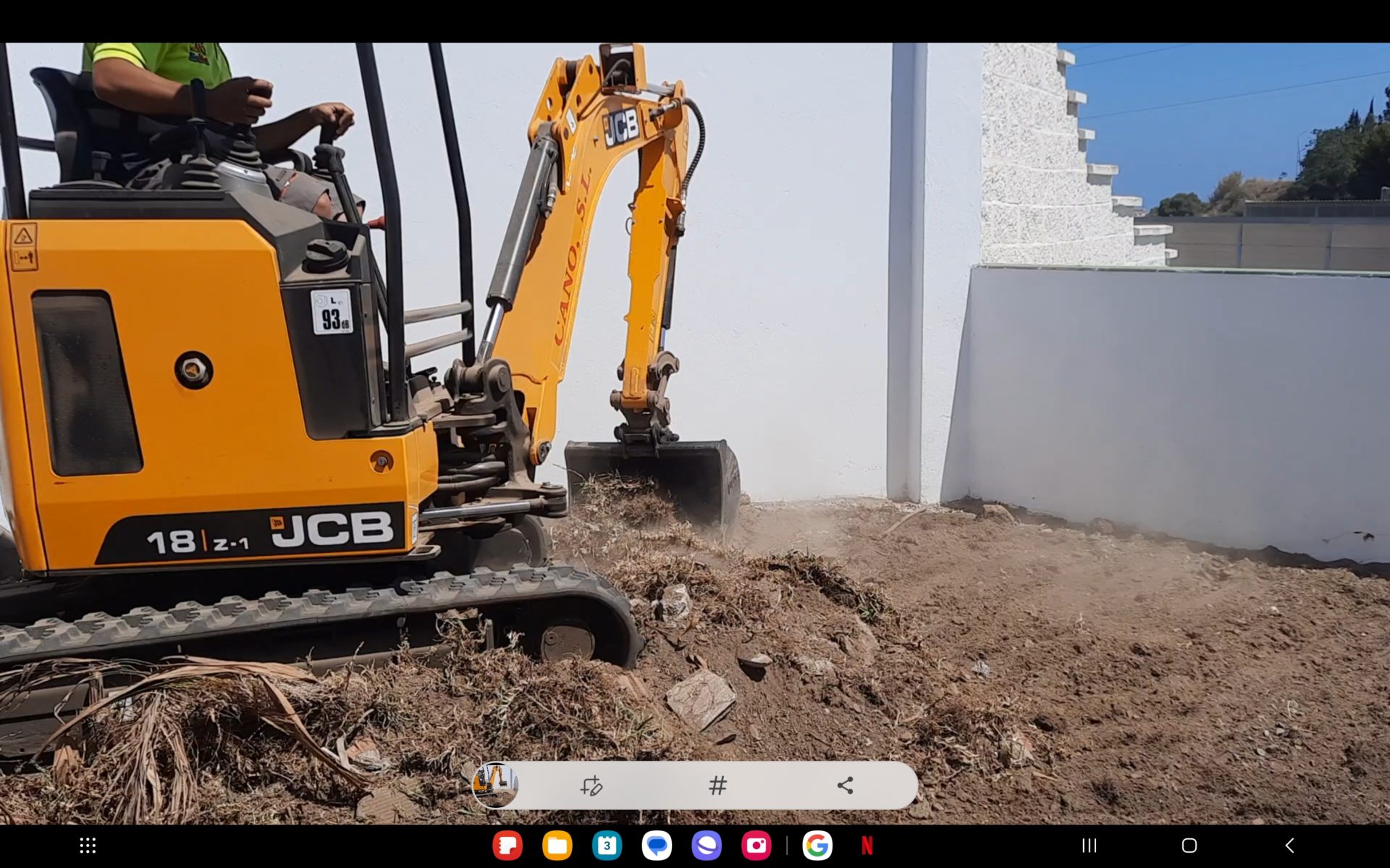The height and width of the screenshot is (868, 1390).
Task: Launch Samsung Internet browser
Action: point(707,846)
